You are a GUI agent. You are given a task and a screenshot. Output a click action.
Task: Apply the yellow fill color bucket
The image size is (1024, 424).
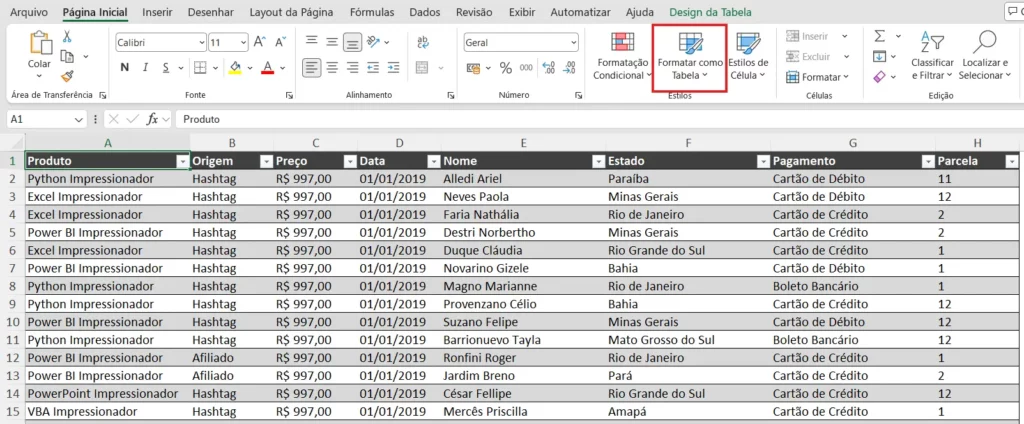[235, 67]
